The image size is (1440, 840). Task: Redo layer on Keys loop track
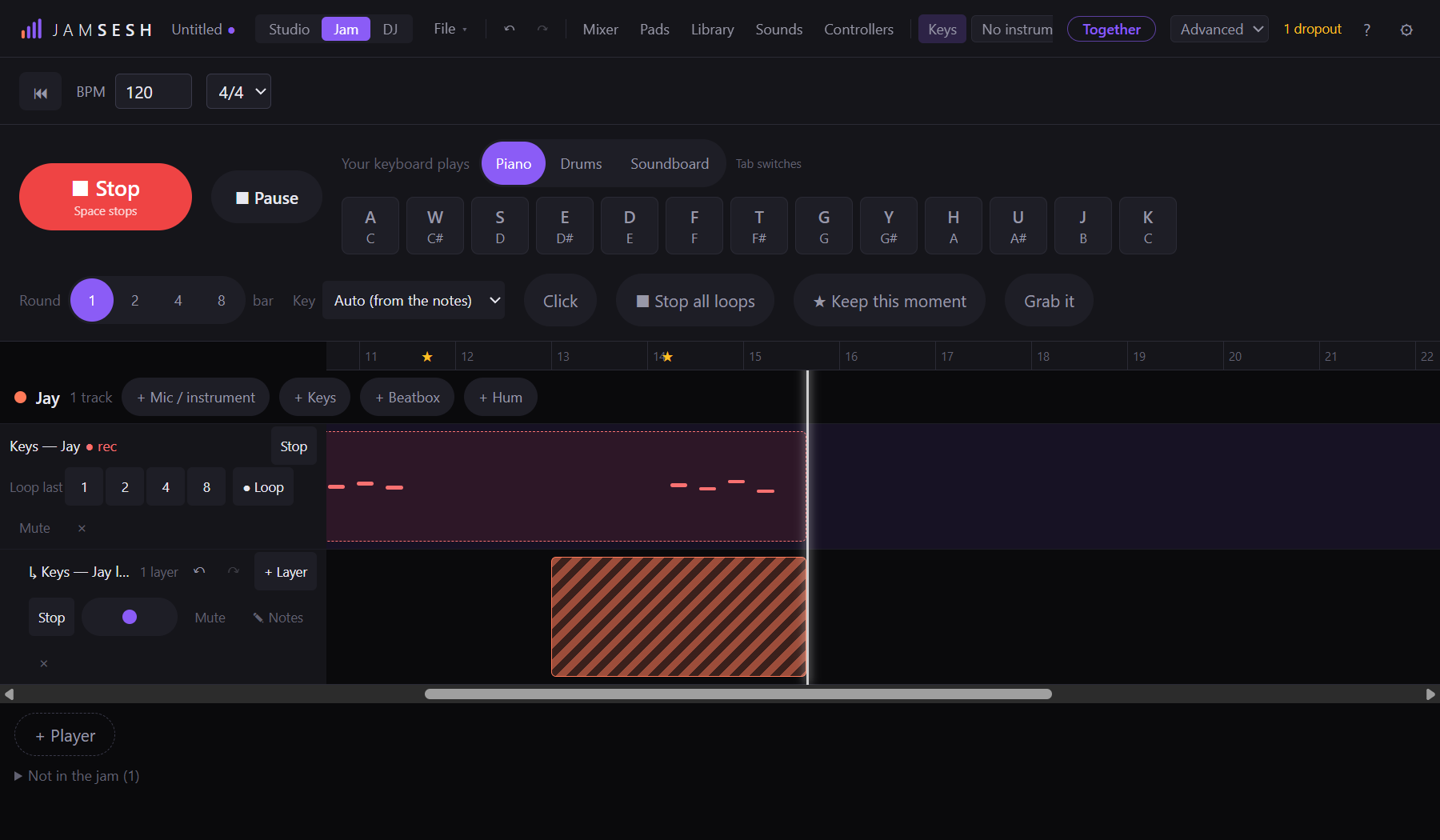(233, 571)
